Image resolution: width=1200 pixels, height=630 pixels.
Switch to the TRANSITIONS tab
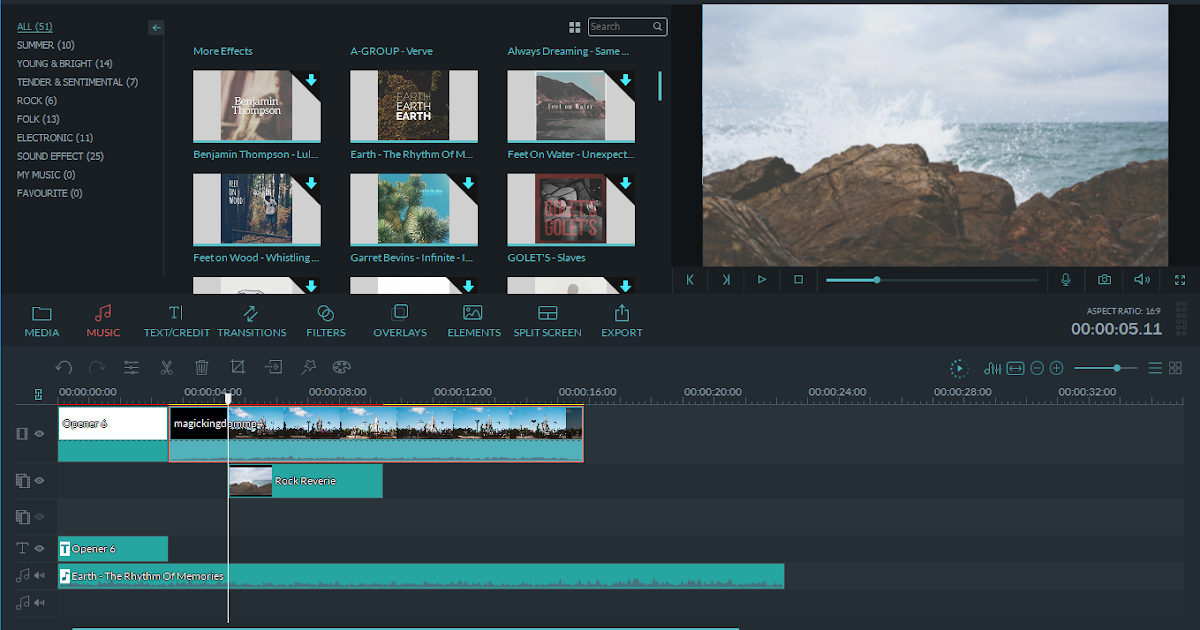(251, 318)
